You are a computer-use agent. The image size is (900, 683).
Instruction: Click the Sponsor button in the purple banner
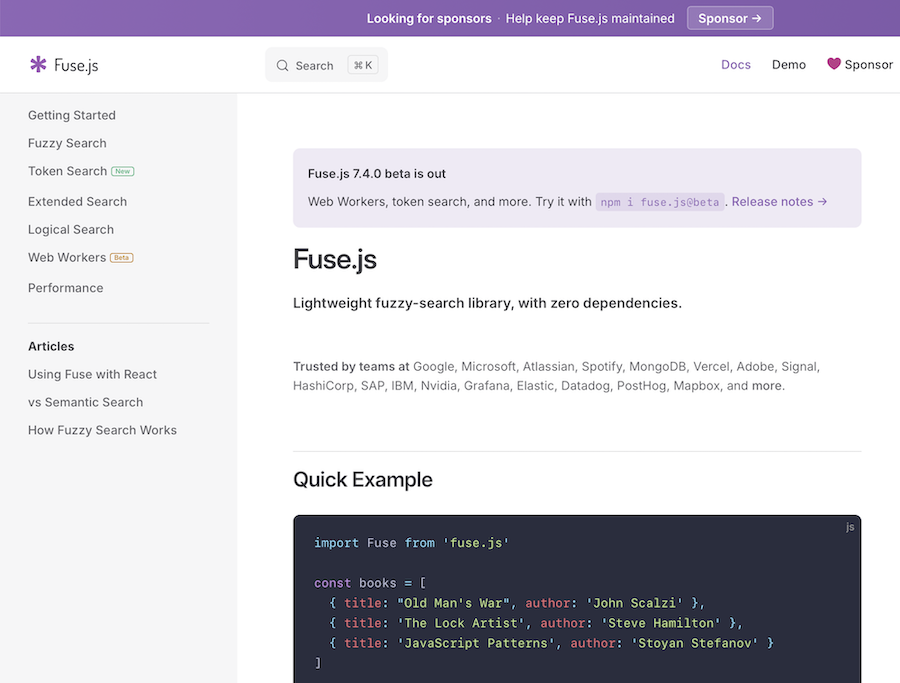(730, 18)
